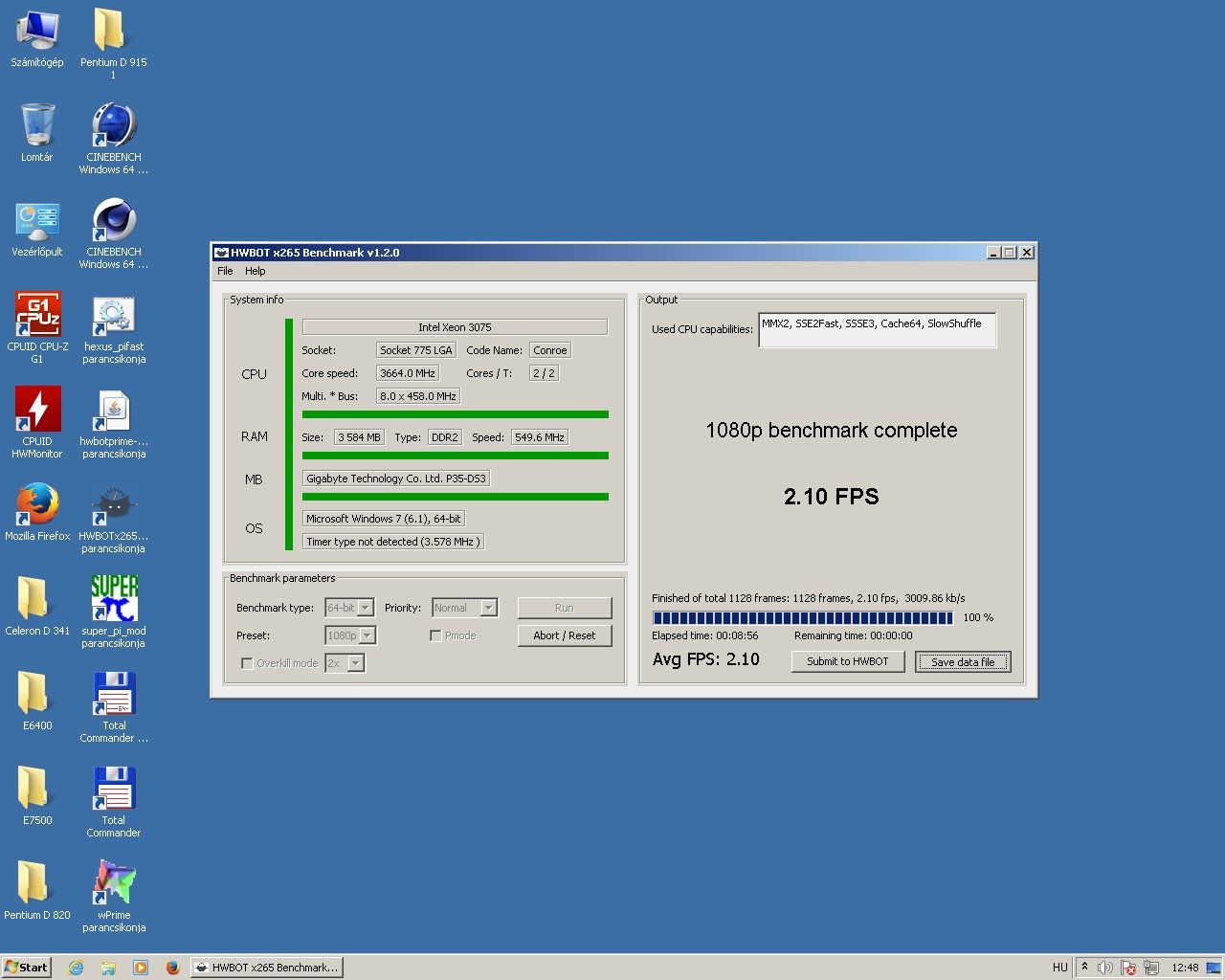Image resolution: width=1225 pixels, height=980 pixels.
Task: Launch the super_pi_mod parancsikonja shortcut
Action: tap(113, 612)
